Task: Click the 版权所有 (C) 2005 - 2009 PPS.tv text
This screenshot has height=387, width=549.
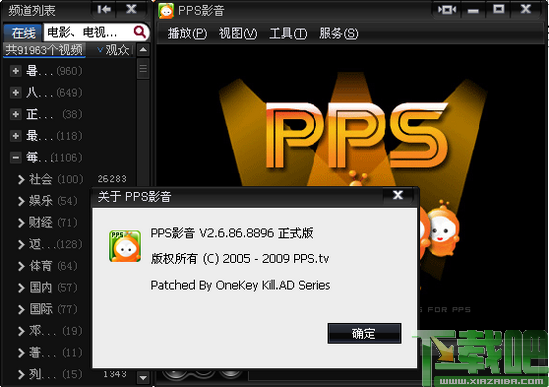Action: (x=240, y=259)
